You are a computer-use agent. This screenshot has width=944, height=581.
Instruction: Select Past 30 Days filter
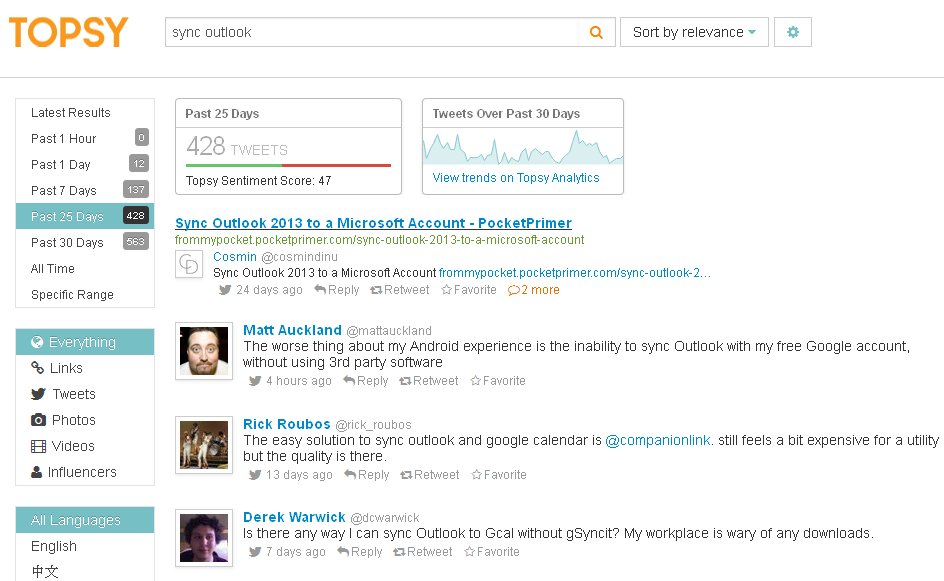85,242
